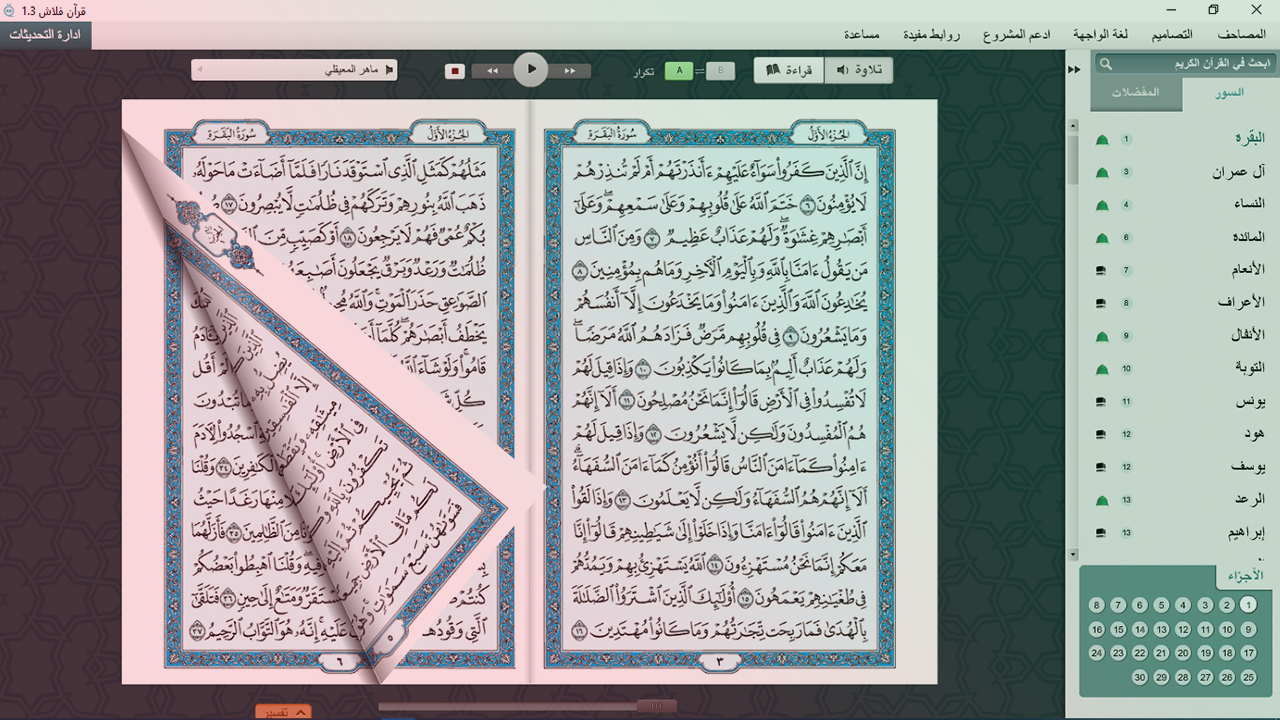The image size is (1280, 720).
Task: Focus the ابحث في القرآن الكريم search field
Action: 1185,64
